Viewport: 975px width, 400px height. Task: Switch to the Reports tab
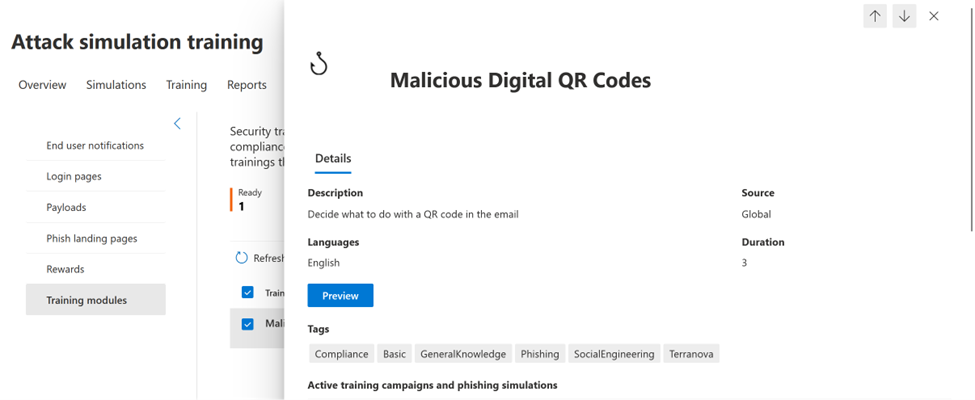247,85
